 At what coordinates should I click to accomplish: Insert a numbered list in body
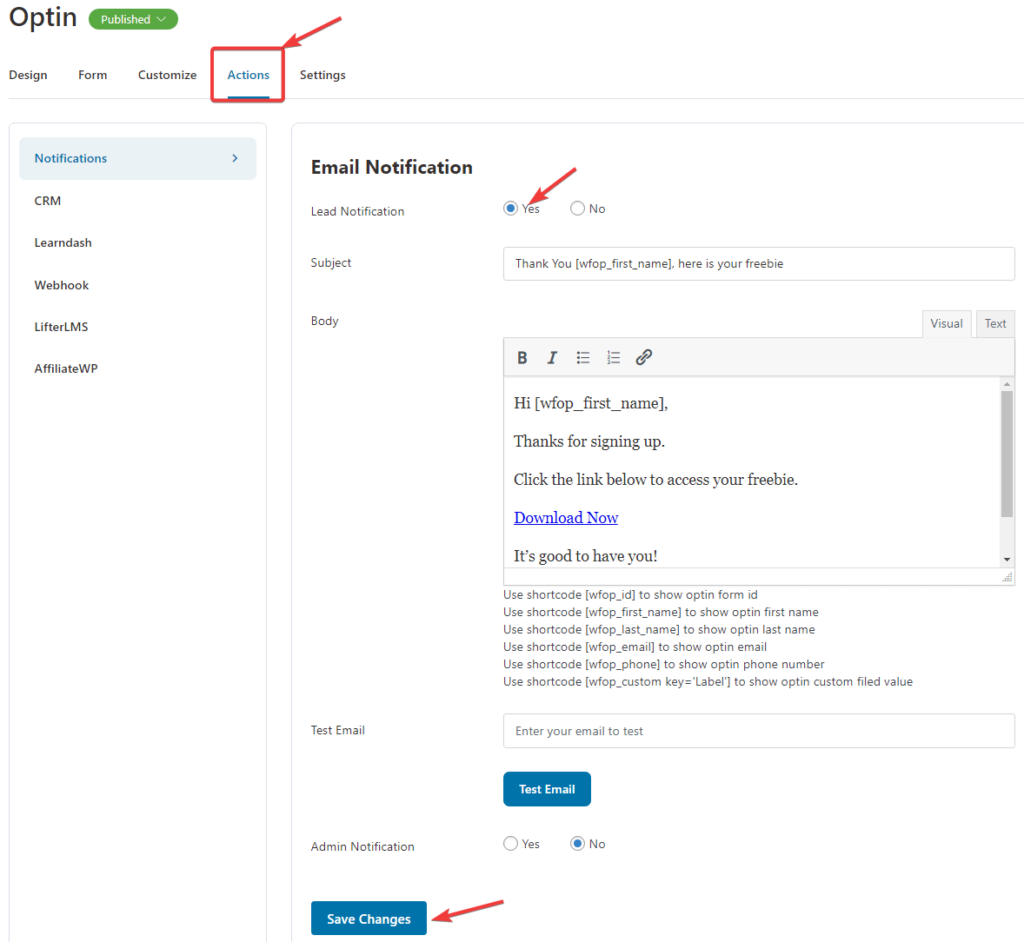coord(613,357)
